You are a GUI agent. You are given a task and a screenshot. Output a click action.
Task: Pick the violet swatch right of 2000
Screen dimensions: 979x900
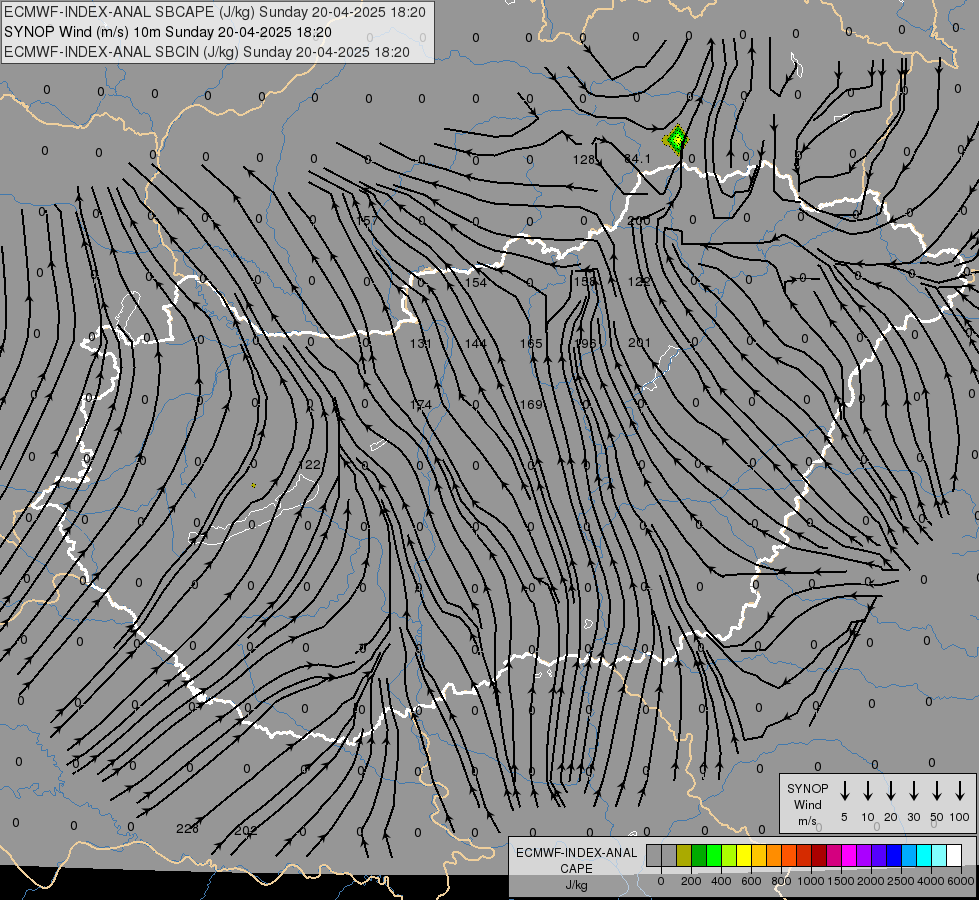pos(878,856)
